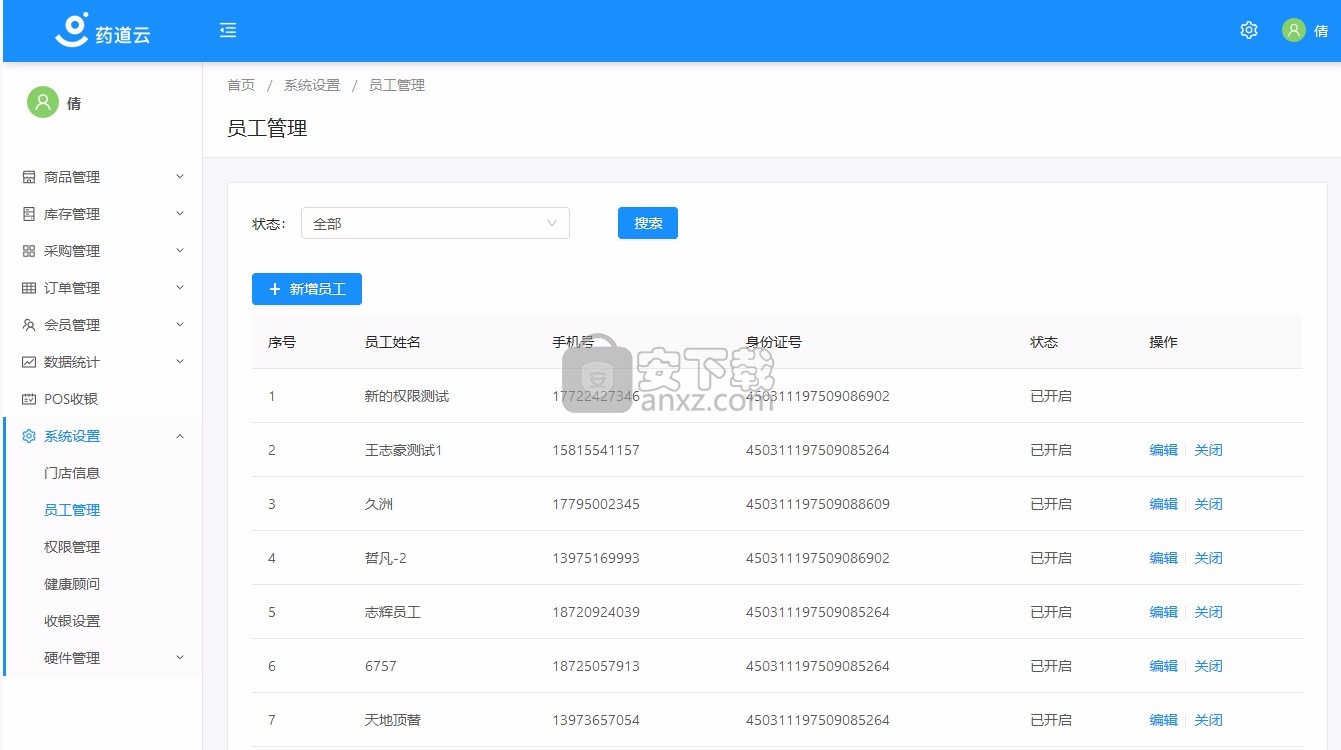Expand the 会员管理 menu chevron
Screen dimensions: 1341x750
[x=180, y=324]
